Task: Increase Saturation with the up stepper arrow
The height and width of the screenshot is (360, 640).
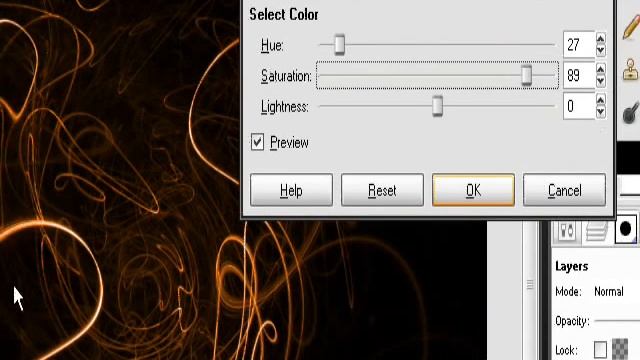Action: (600, 69)
